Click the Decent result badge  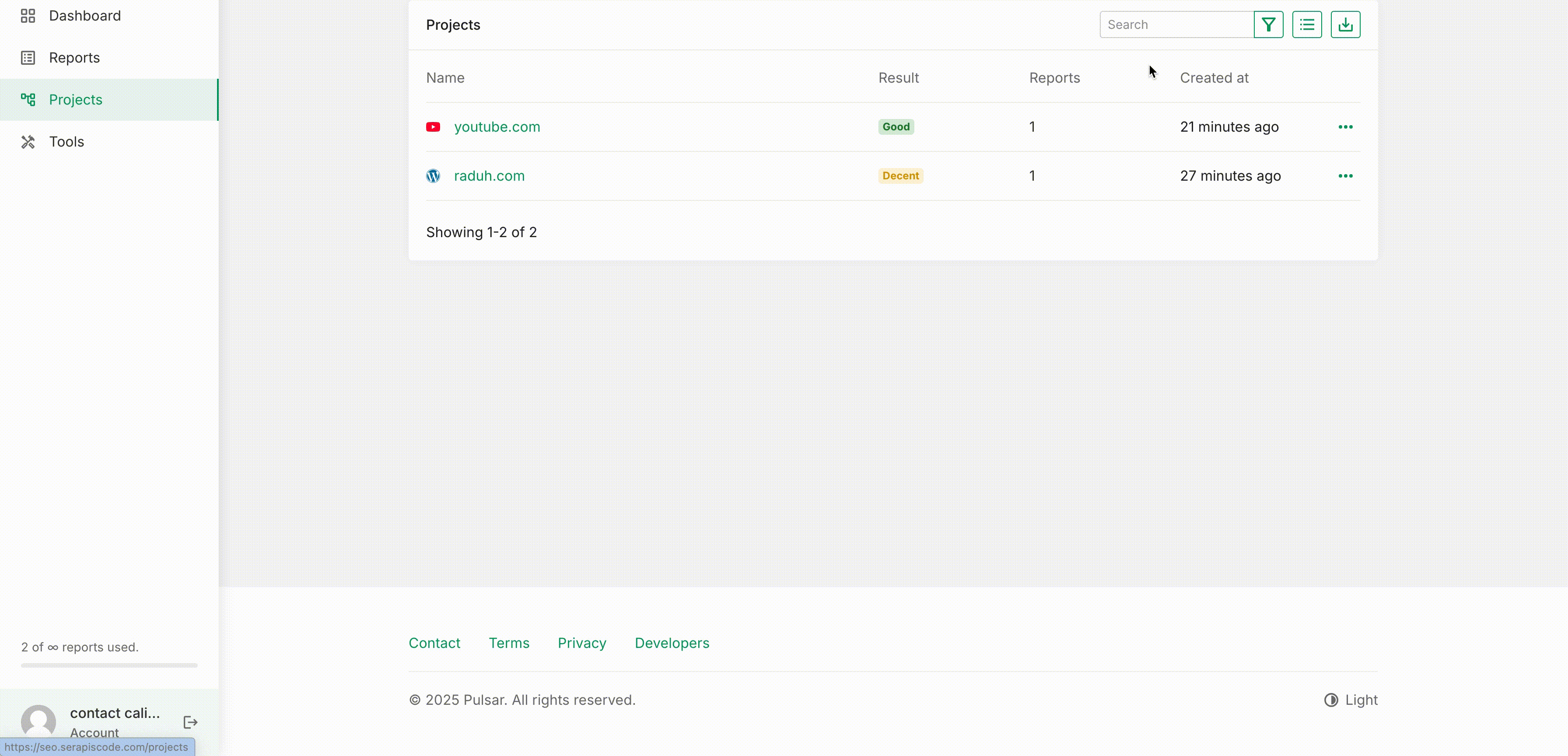pos(900,176)
